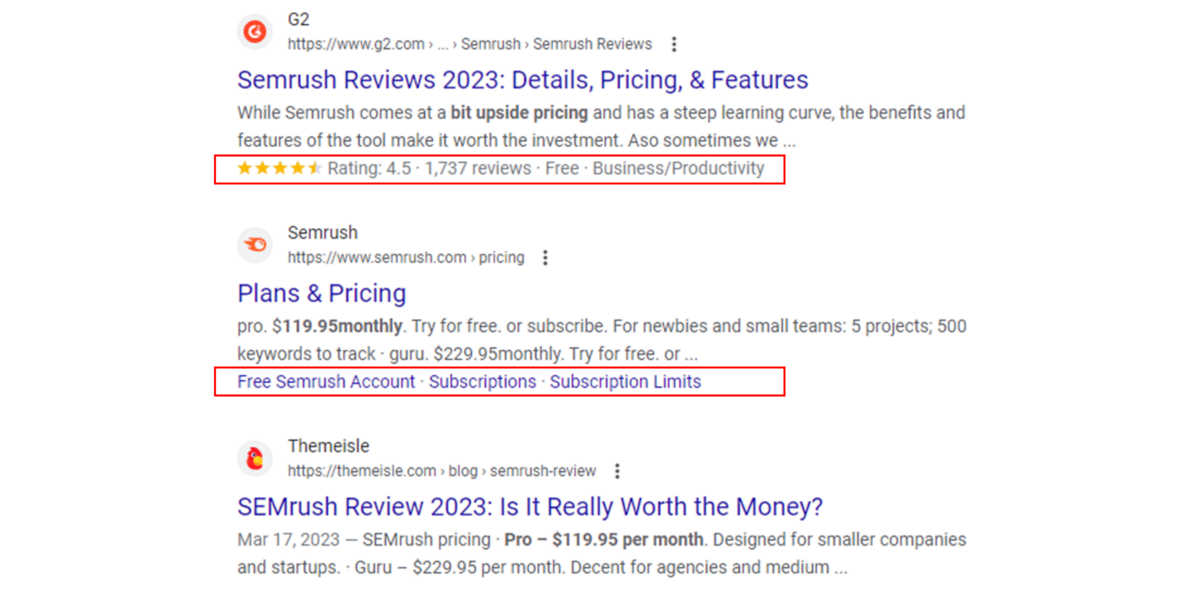Click the star rating under the G2 result

pyautogui.click(x=278, y=168)
